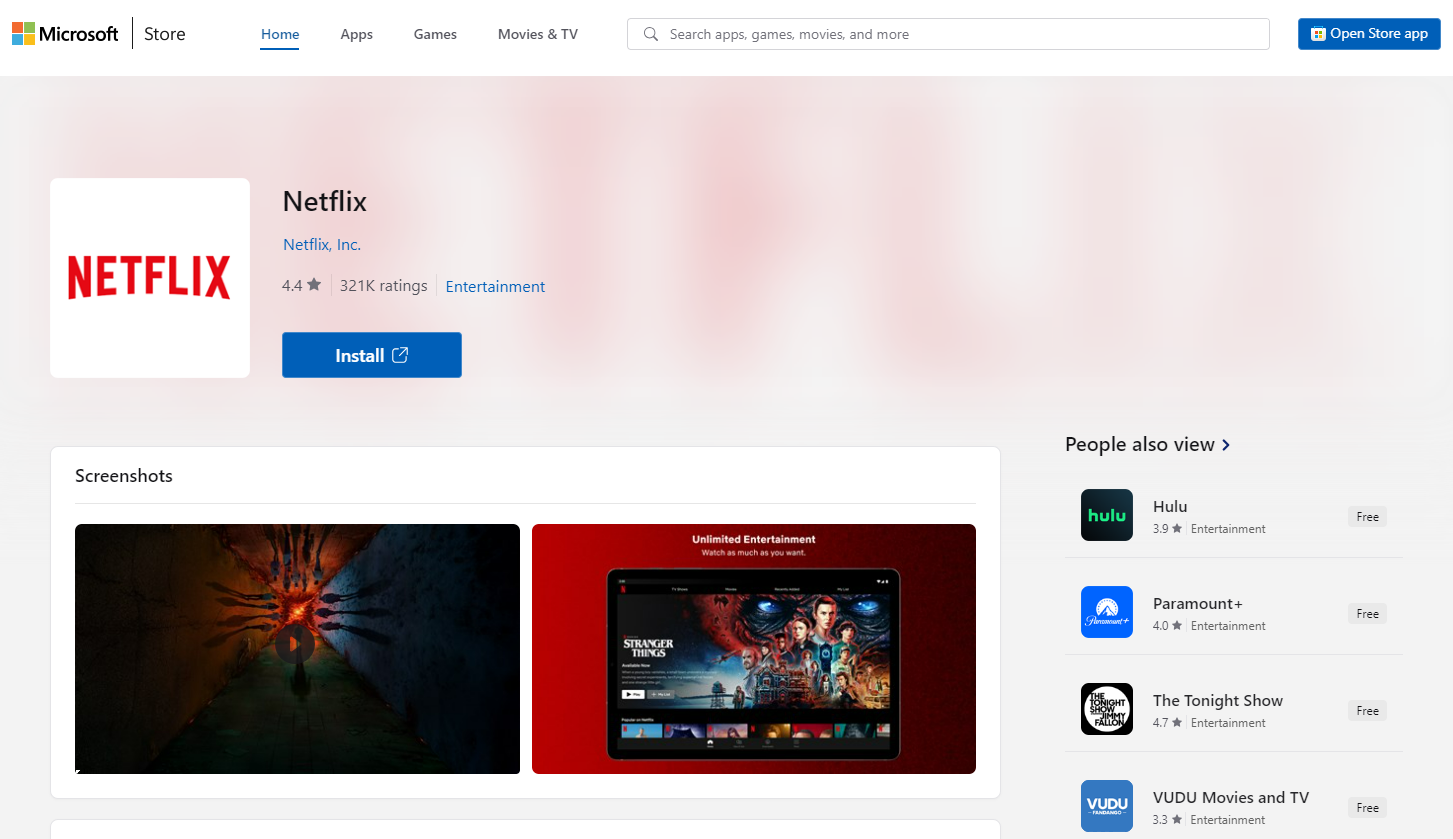Click the Open Store app button
1453x839 pixels.
click(x=1369, y=33)
